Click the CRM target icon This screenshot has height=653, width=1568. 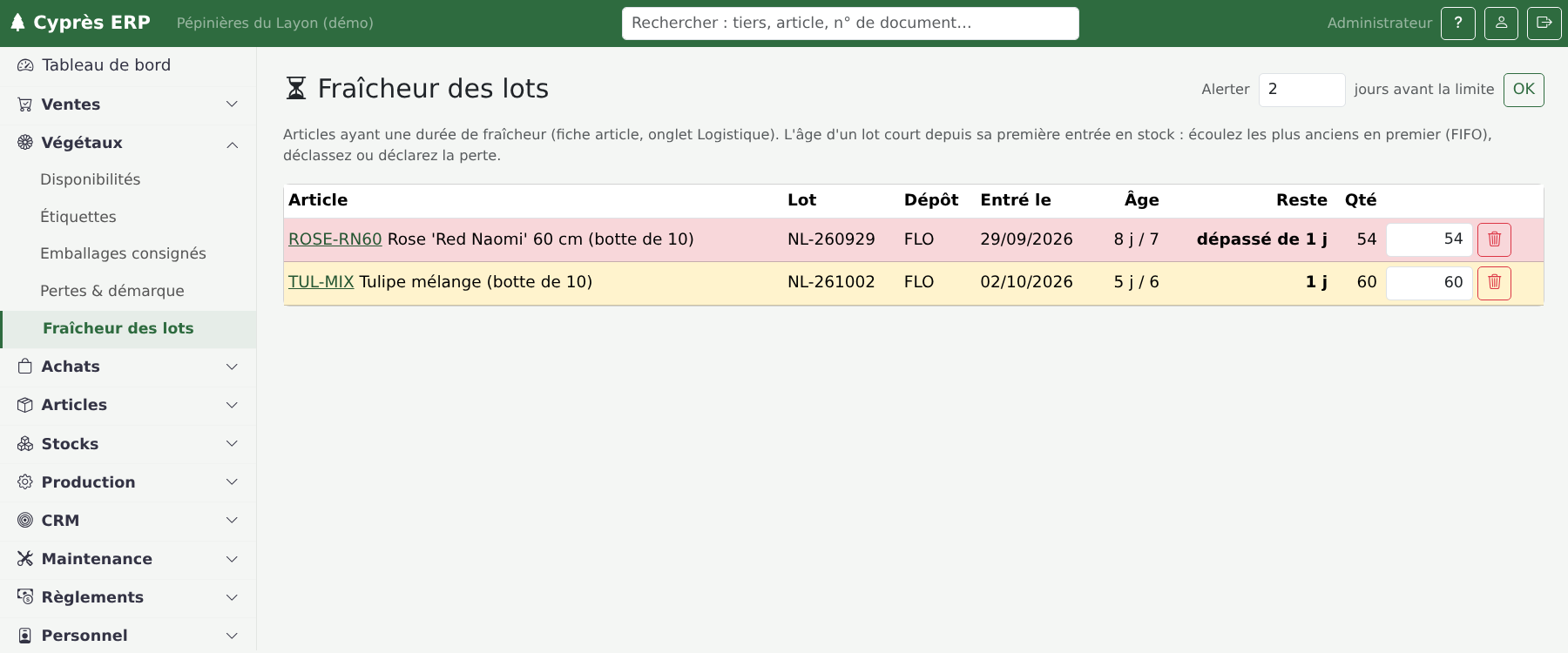coord(25,521)
